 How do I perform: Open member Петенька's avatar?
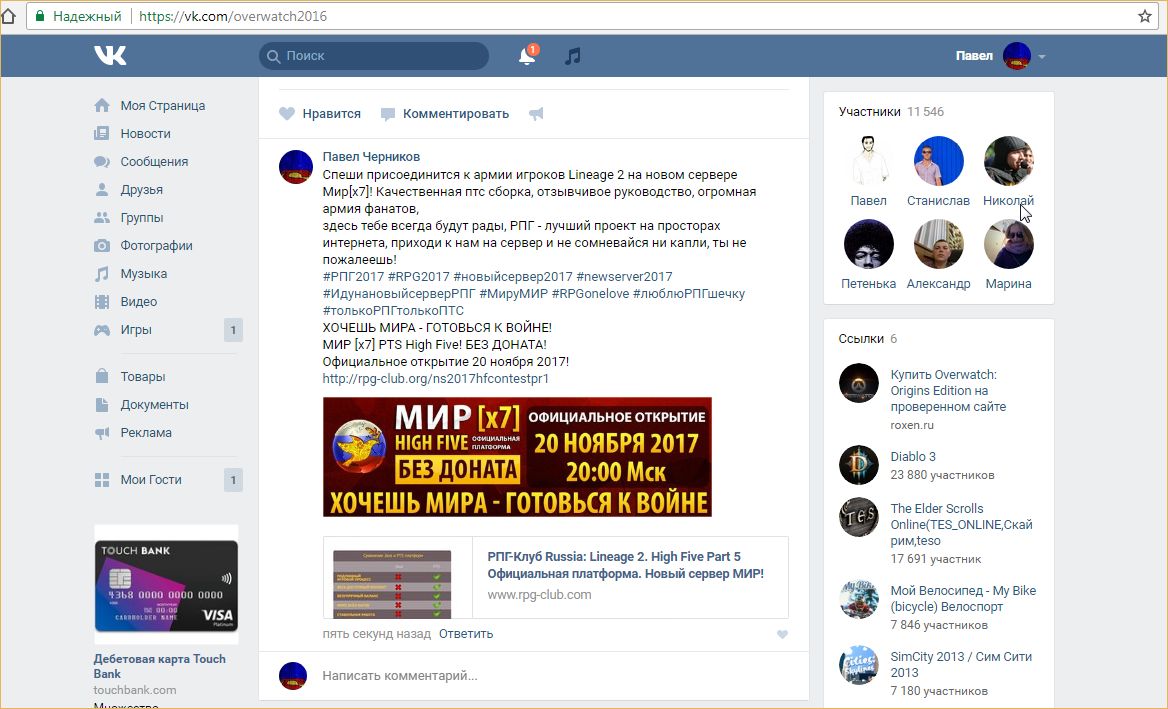[x=869, y=244]
